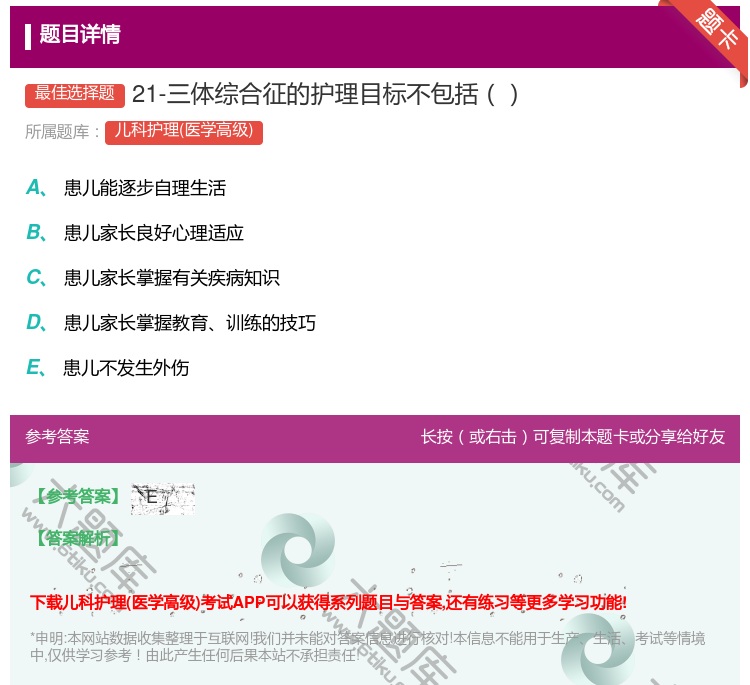The width and height of the screenshot is (750, 685).
Task: Click the 【参考答案】 label
Action: [79, 497]
